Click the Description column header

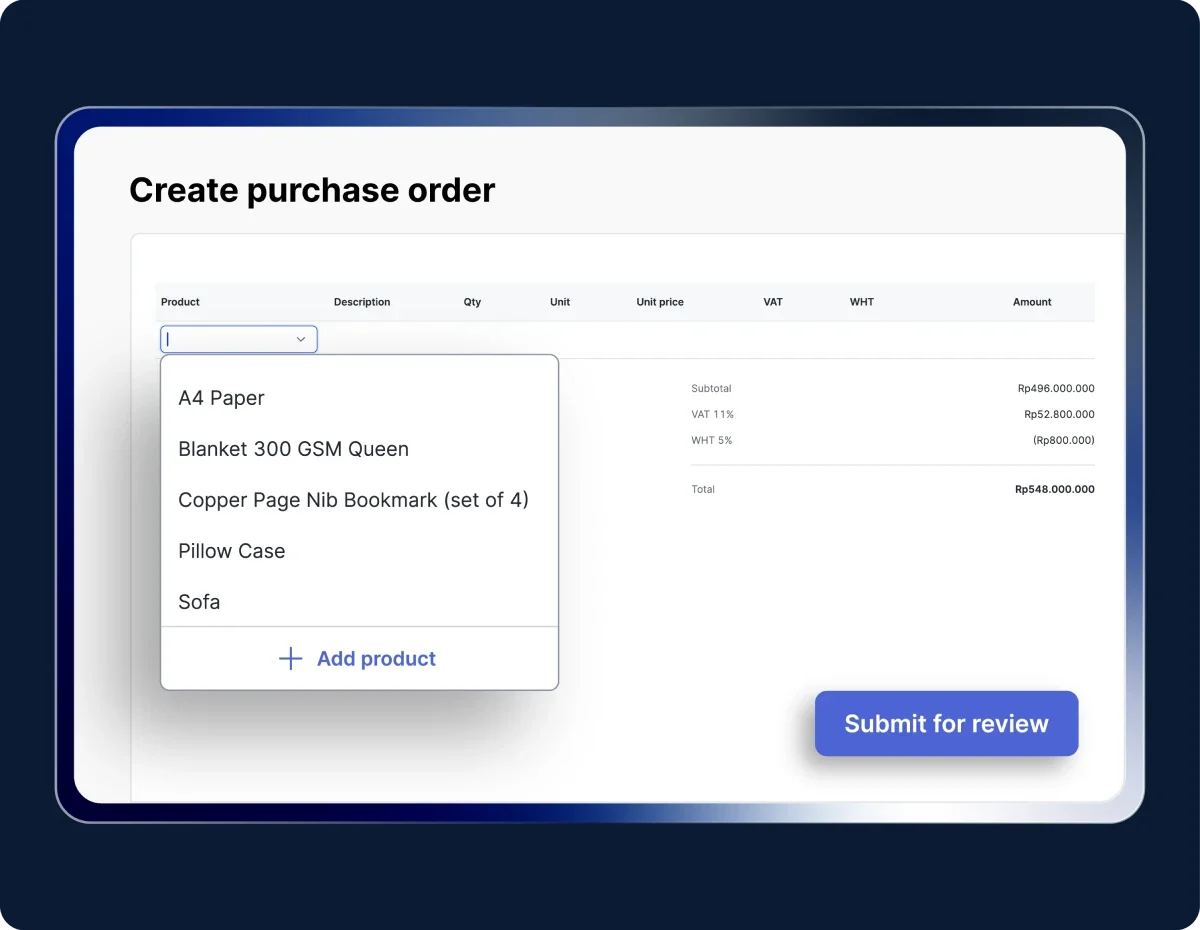(x=362, y=302)
